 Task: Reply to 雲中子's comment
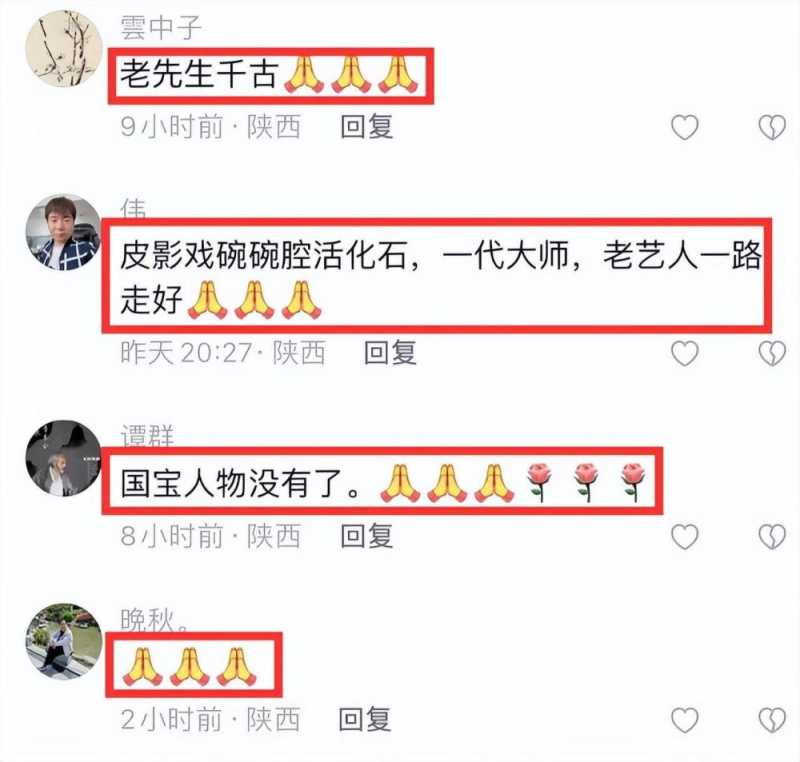(366, 127)
